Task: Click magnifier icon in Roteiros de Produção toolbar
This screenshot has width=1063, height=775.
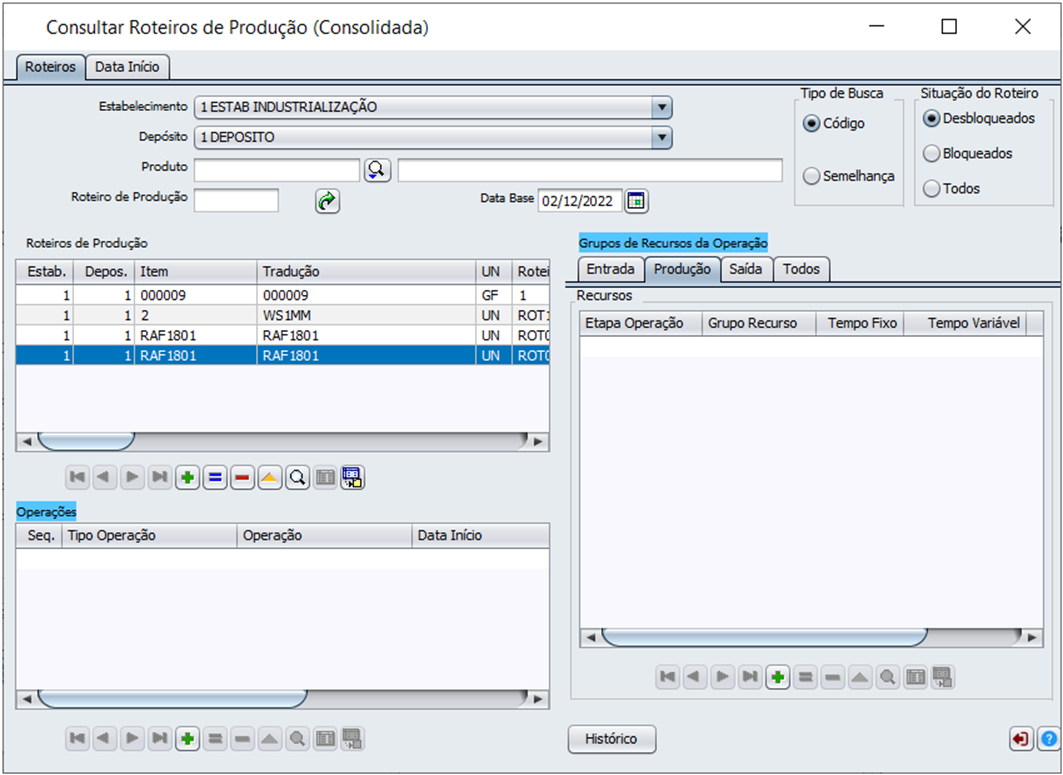Action: [x=297, y=478]
